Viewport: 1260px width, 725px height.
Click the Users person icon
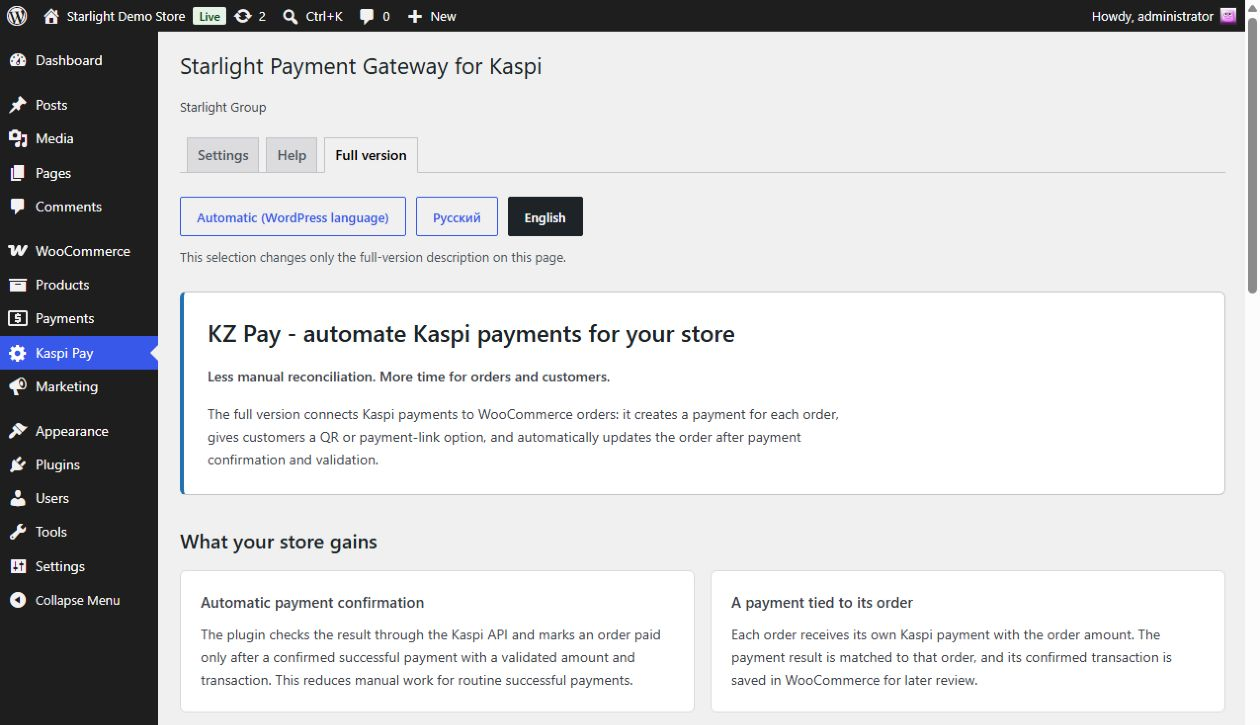pyautogui.click(x=18, y=498)
